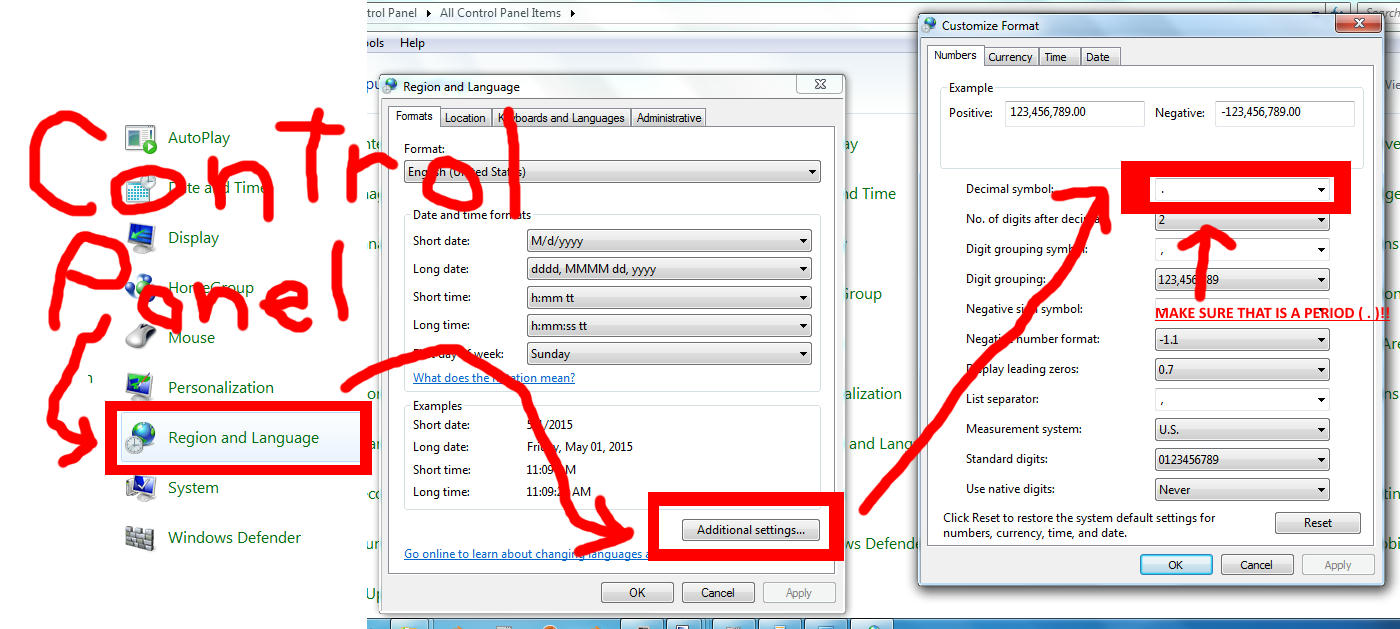The width and height of the screenshot is (1400, 629).
Task: Click Cancel in Region and Language window
Action: pyautogui.click(x=718, y=592)
